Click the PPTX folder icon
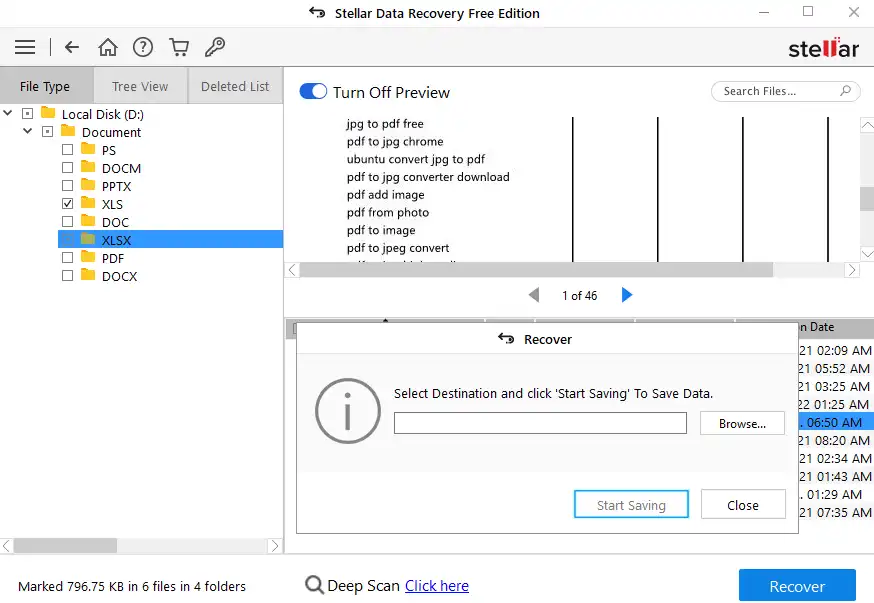Screen dimensions: 874x603 [88, 184]
